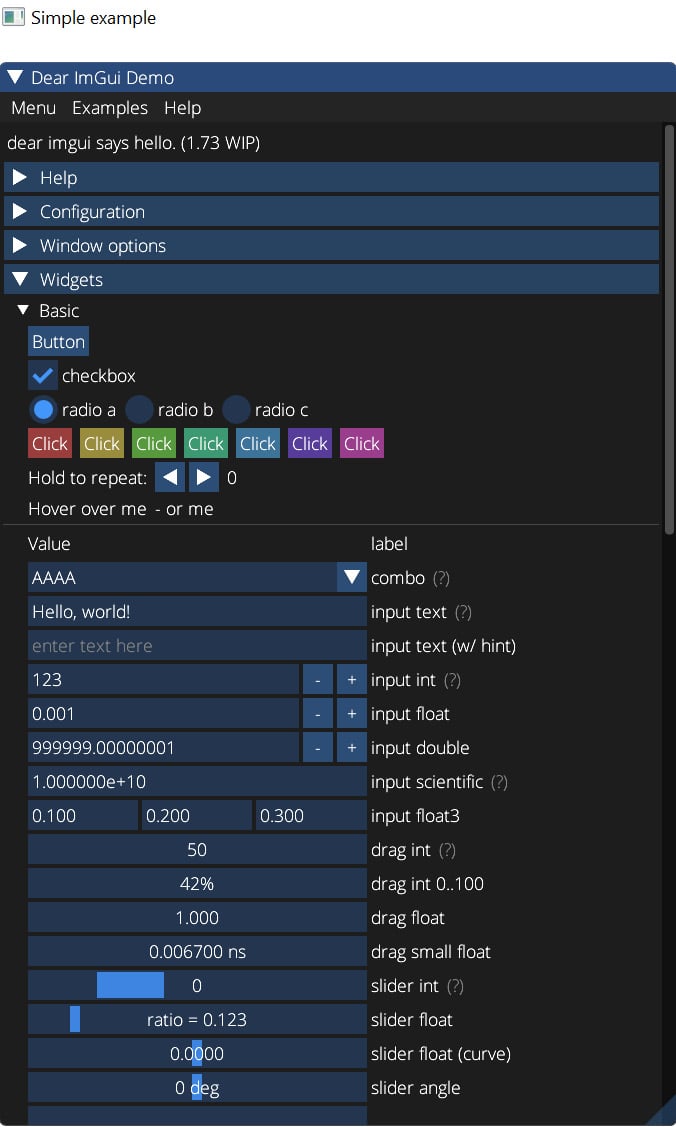The width and height of the screenshot is (676, 1127).
Task: Click the input double field 999999.00000001
Action: click(163, 748)
